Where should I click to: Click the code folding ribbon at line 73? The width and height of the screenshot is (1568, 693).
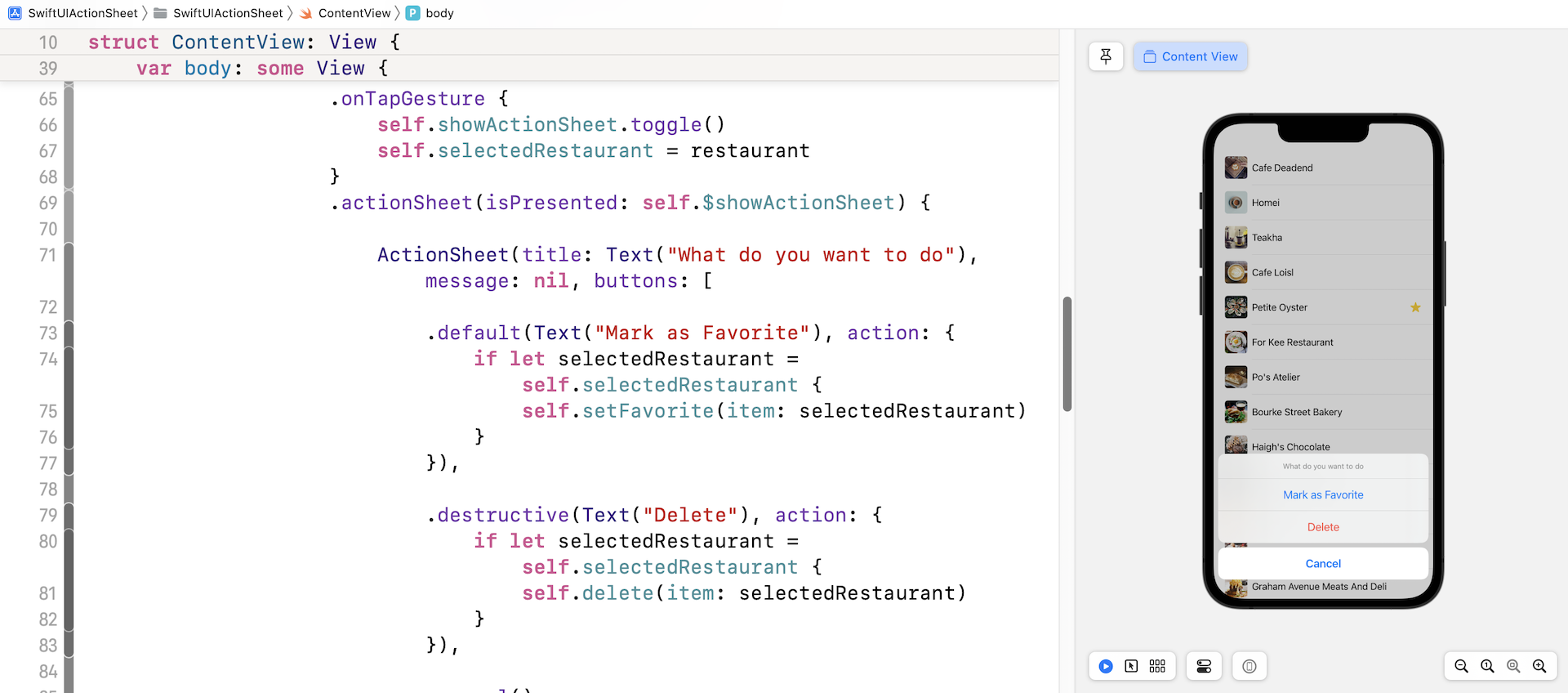click(69, 333)
